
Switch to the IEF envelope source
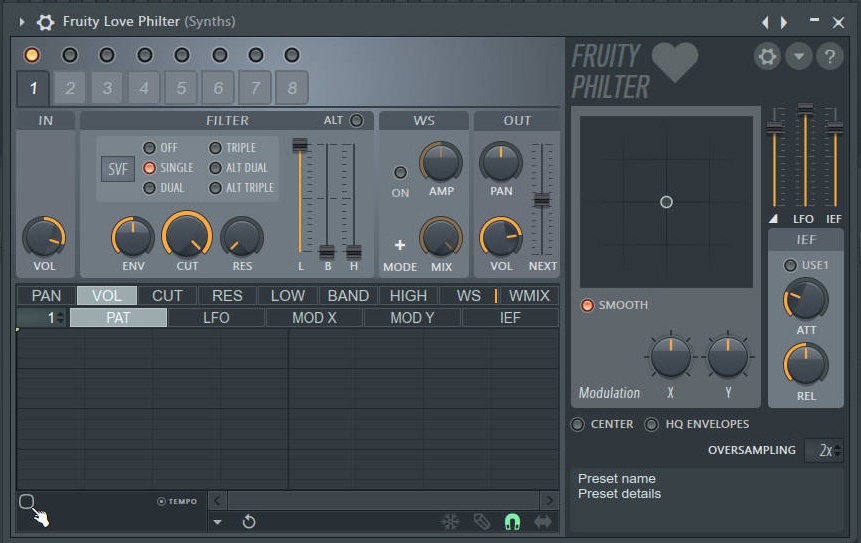tap(510, 318)
